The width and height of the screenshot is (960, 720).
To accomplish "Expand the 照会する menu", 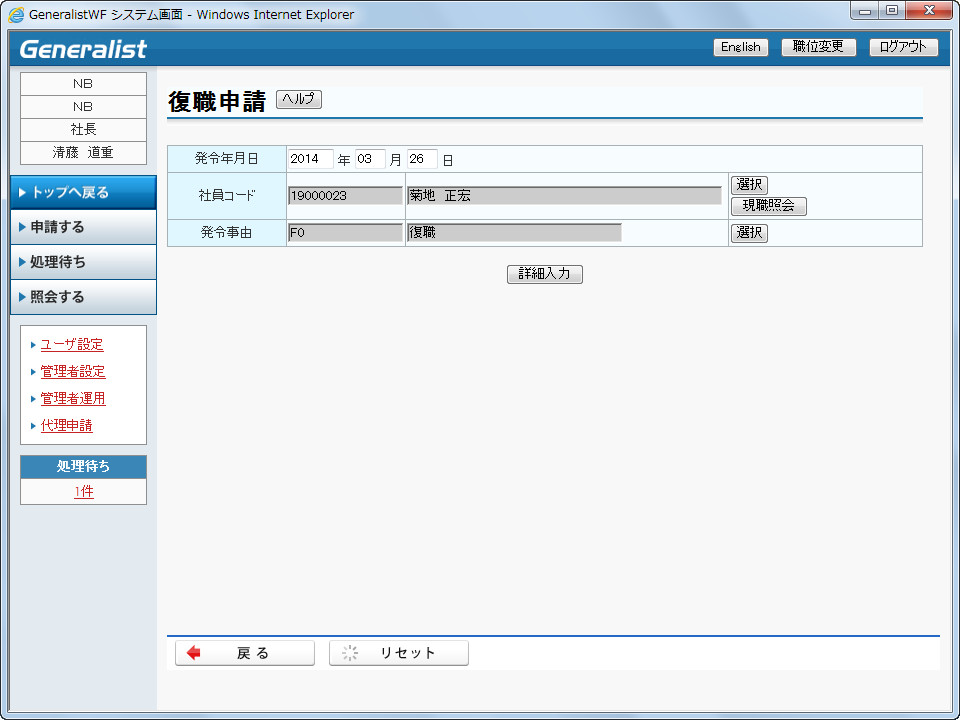I will point(83,297).
